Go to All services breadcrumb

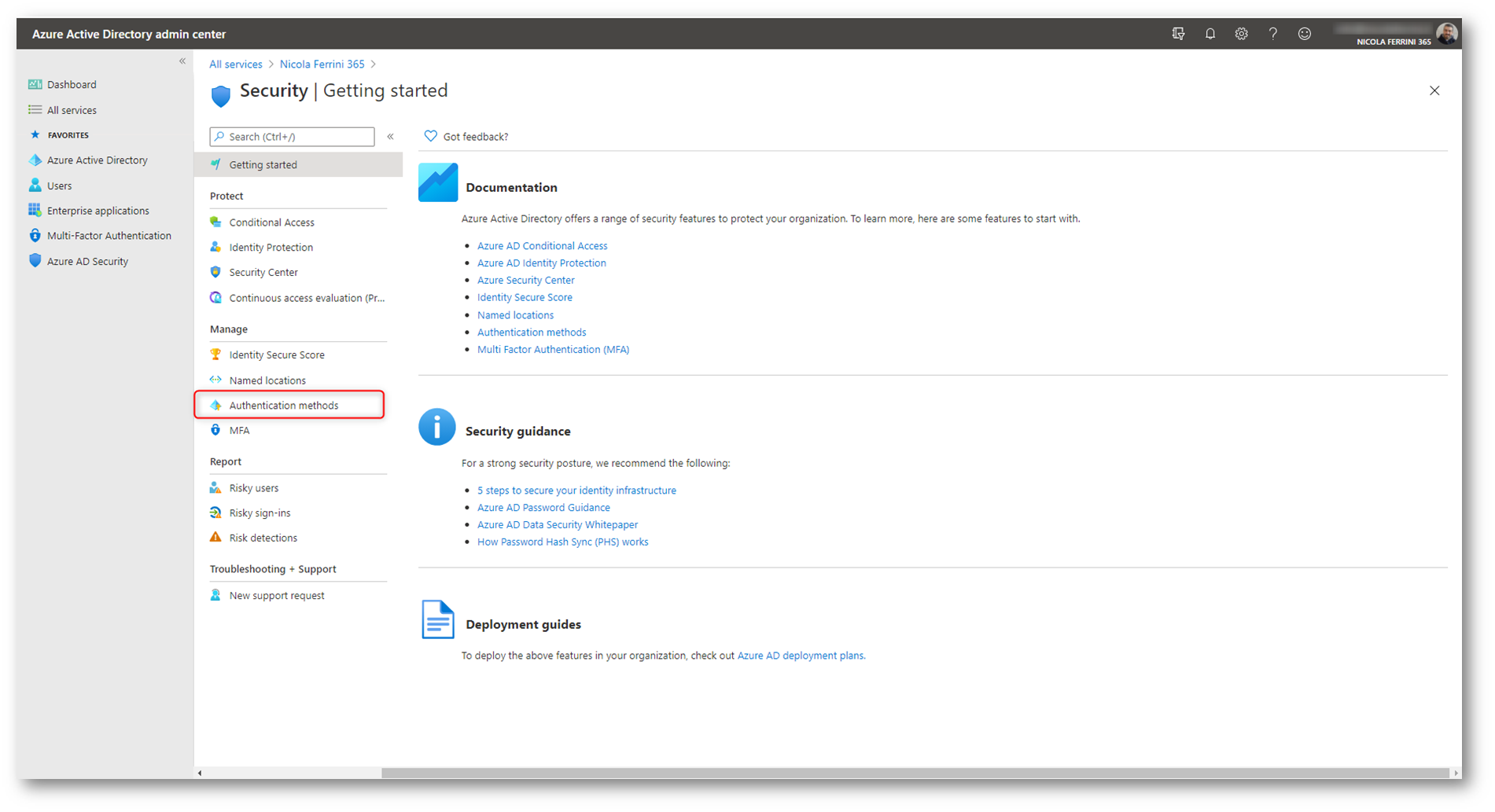tap(236, 64)
